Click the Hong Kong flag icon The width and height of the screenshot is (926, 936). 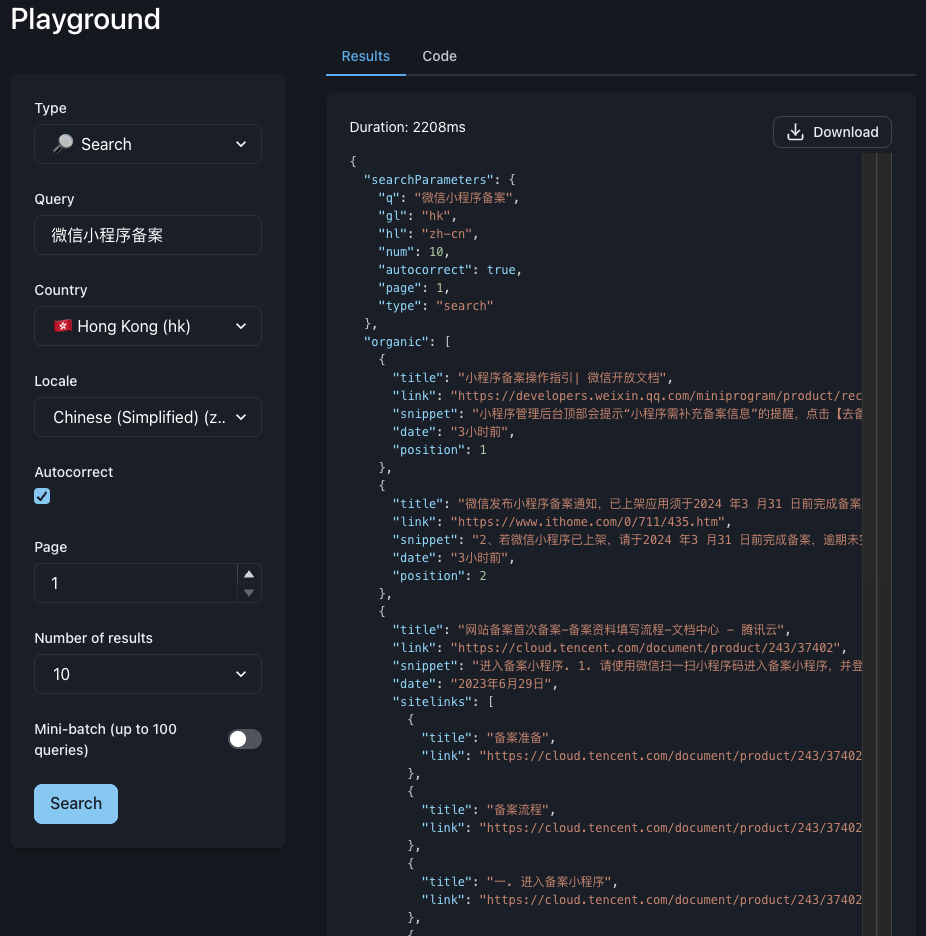pos(62,326)
